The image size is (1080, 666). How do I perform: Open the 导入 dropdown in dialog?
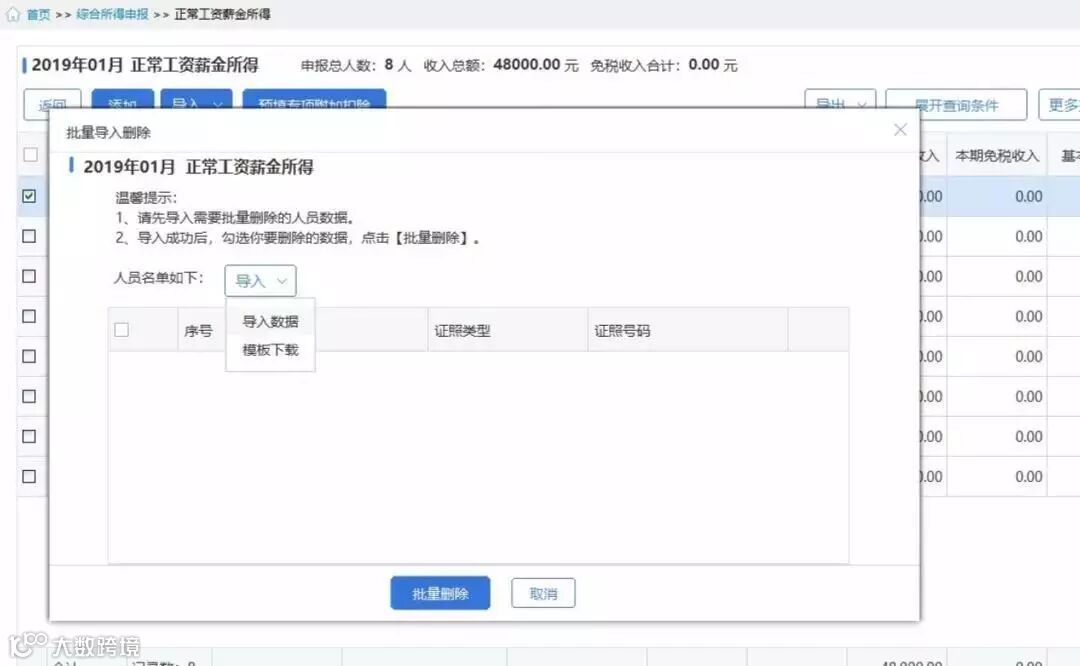pos(260,281)
